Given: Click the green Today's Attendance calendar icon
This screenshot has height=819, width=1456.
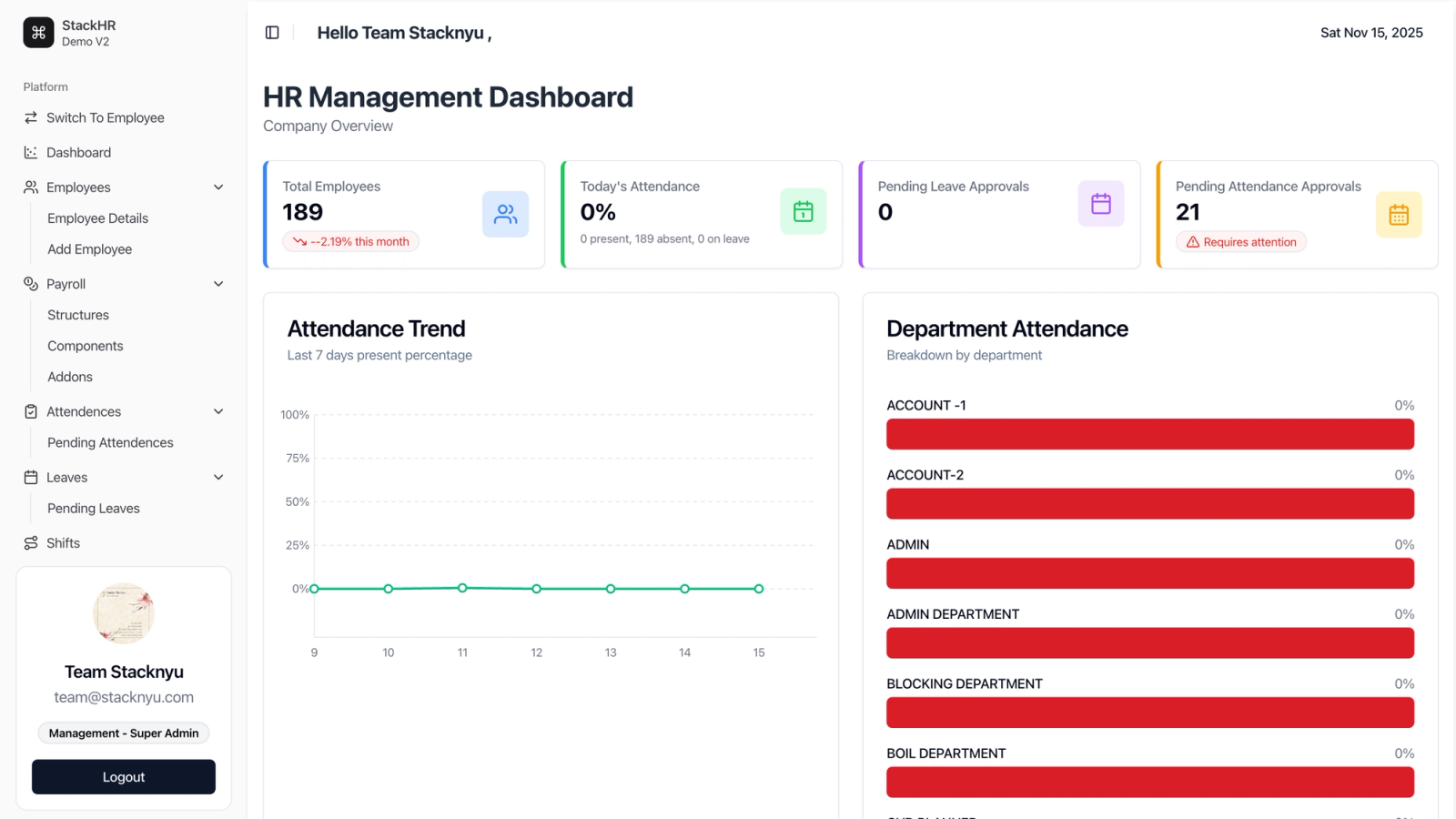Looking at the screenshot, I should click(x=804, y=211).
